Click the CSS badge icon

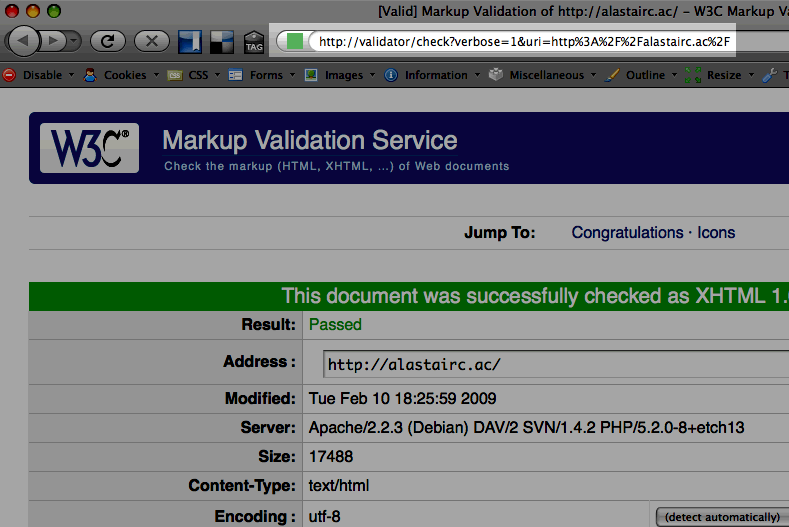click(x=175, y=76)
